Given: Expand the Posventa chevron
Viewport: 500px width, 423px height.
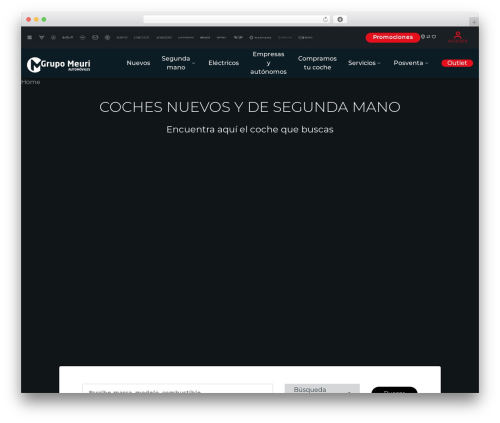Looking at the screenshot, I should [x=427, y=63].
